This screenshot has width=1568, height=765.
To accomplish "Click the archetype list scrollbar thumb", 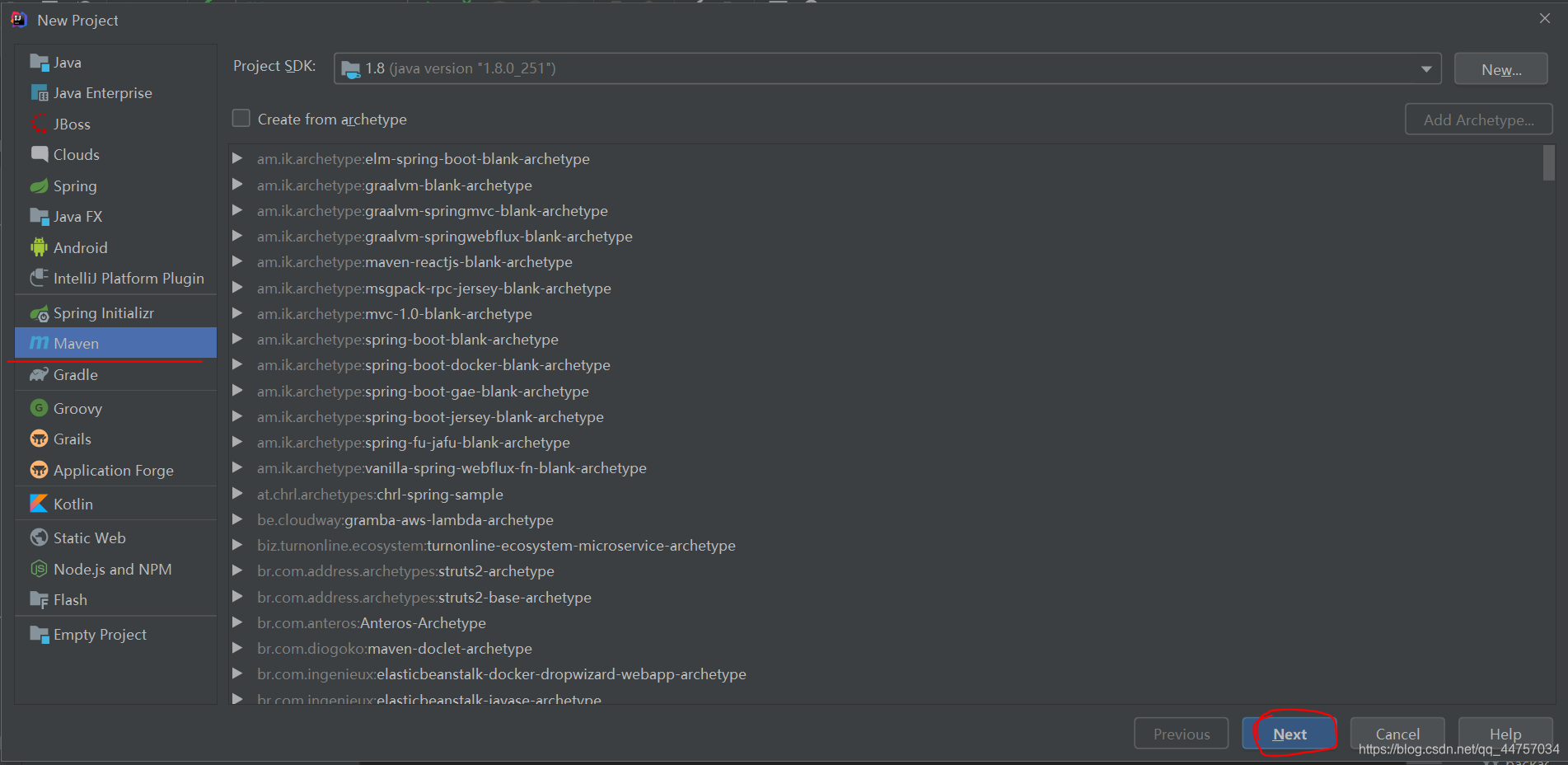I will coord(1549,162).
